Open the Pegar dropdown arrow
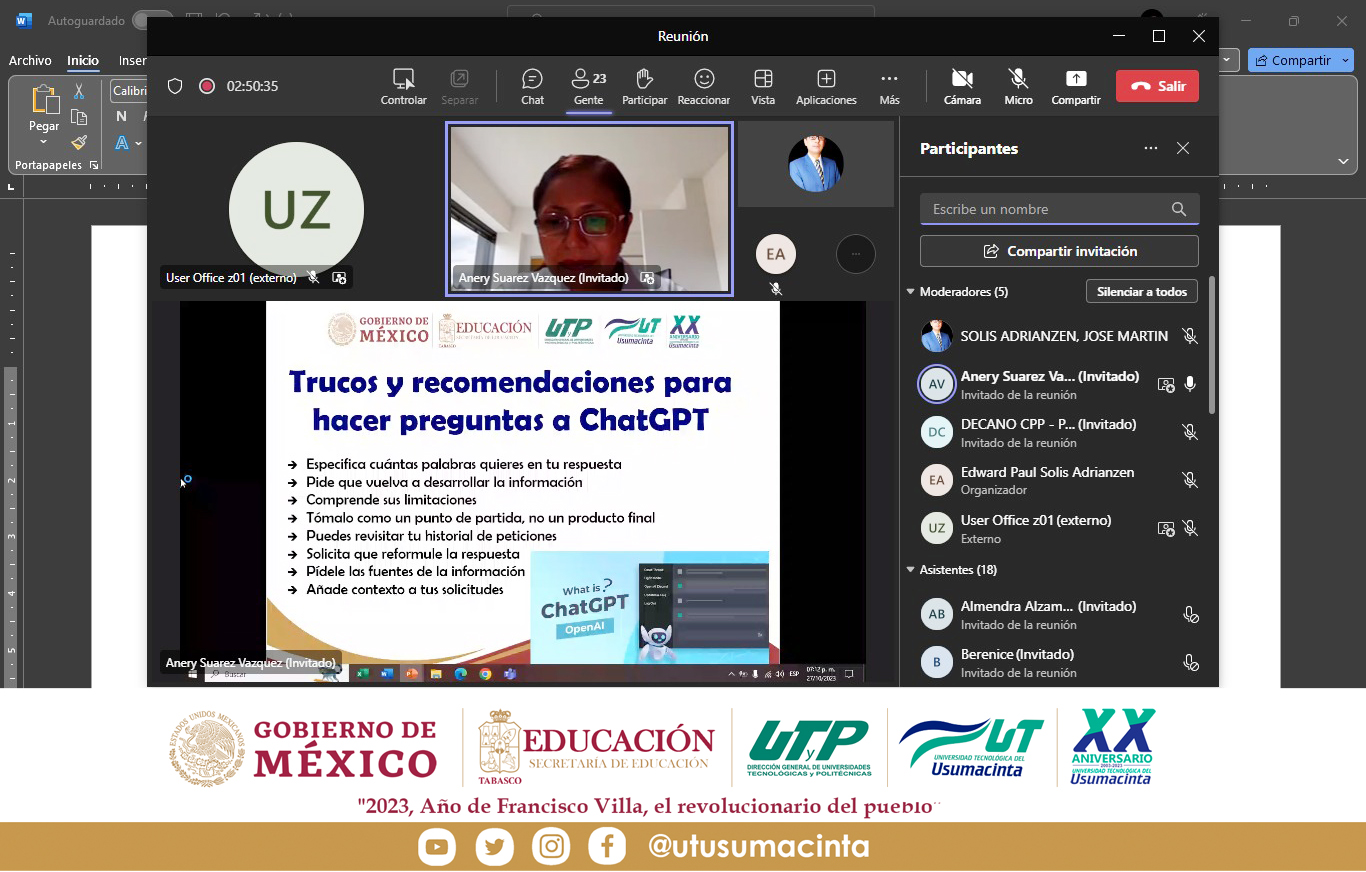Screen dimensions: 1366x872 tap(44, 142)
